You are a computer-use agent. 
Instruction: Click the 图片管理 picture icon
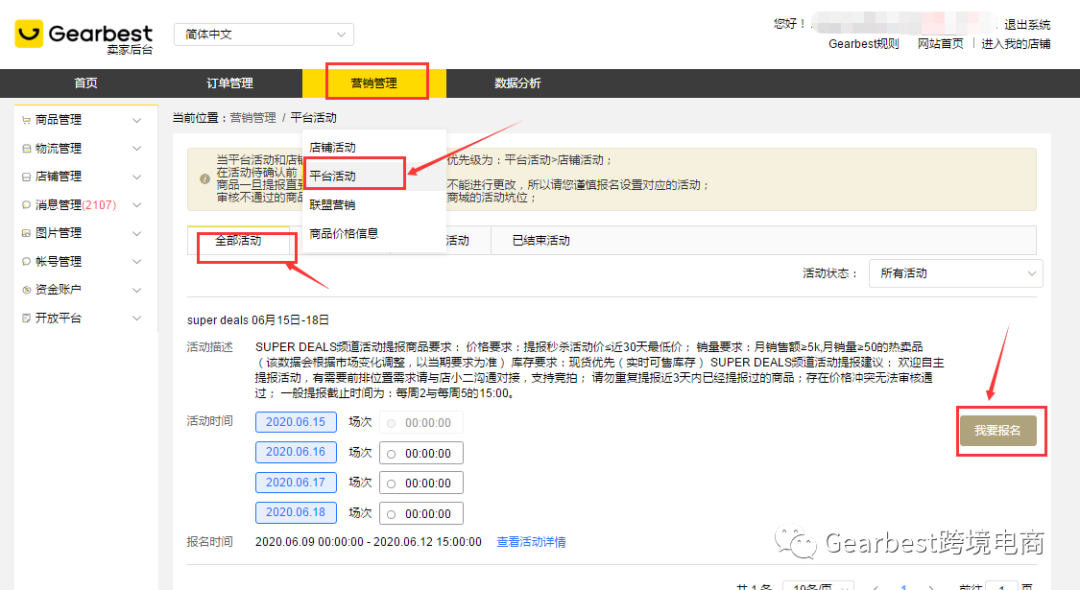[x=26, y=233]
